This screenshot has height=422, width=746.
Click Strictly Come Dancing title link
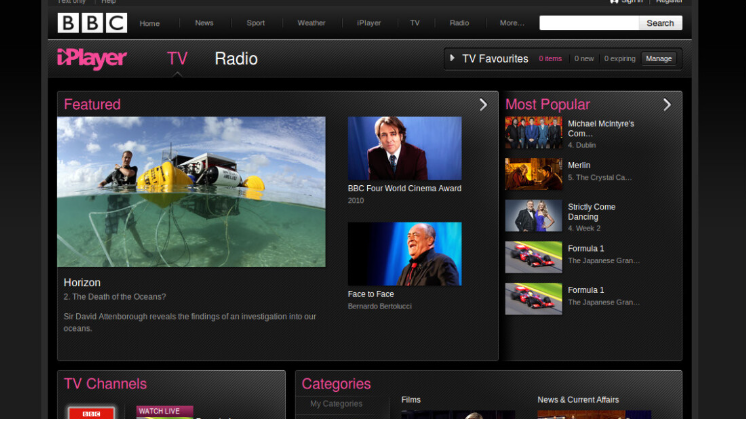tap(591, 212)
